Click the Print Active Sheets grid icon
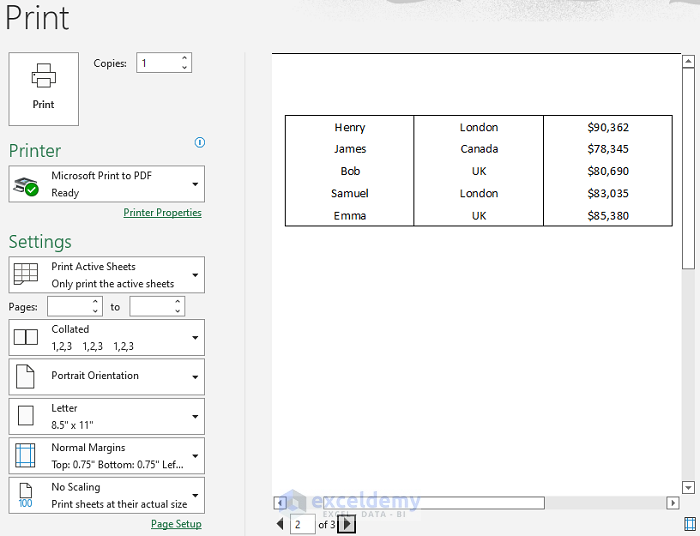 coord(26,274)
